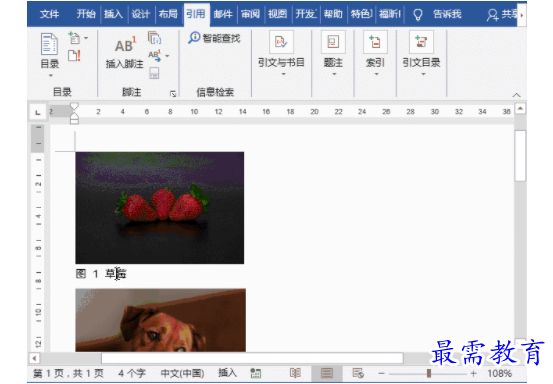The image size is (553, 384).
Task: Click the zoom in plus button
Action: click(x=473, y=373)
